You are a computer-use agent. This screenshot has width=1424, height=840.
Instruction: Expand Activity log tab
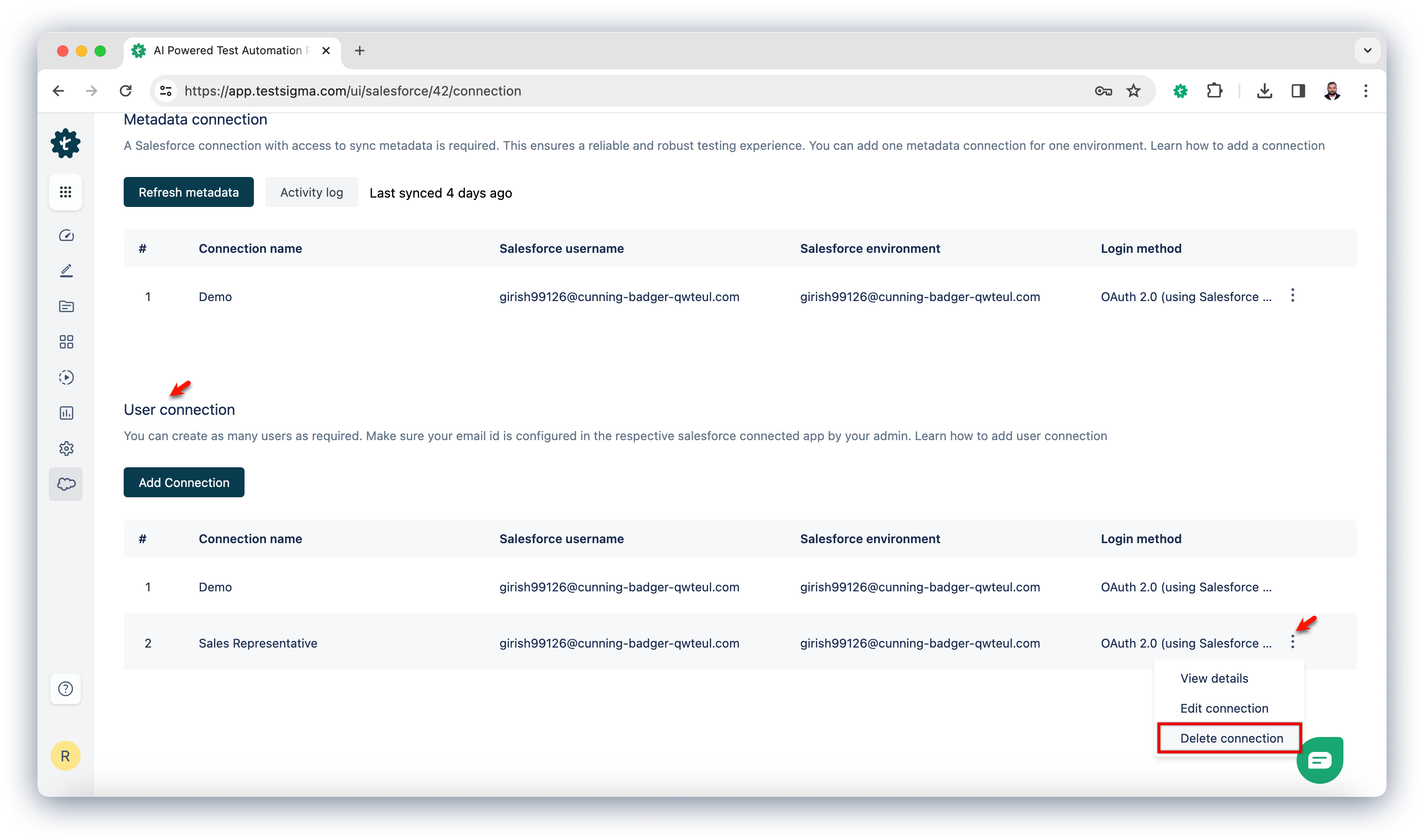point(311,192)
